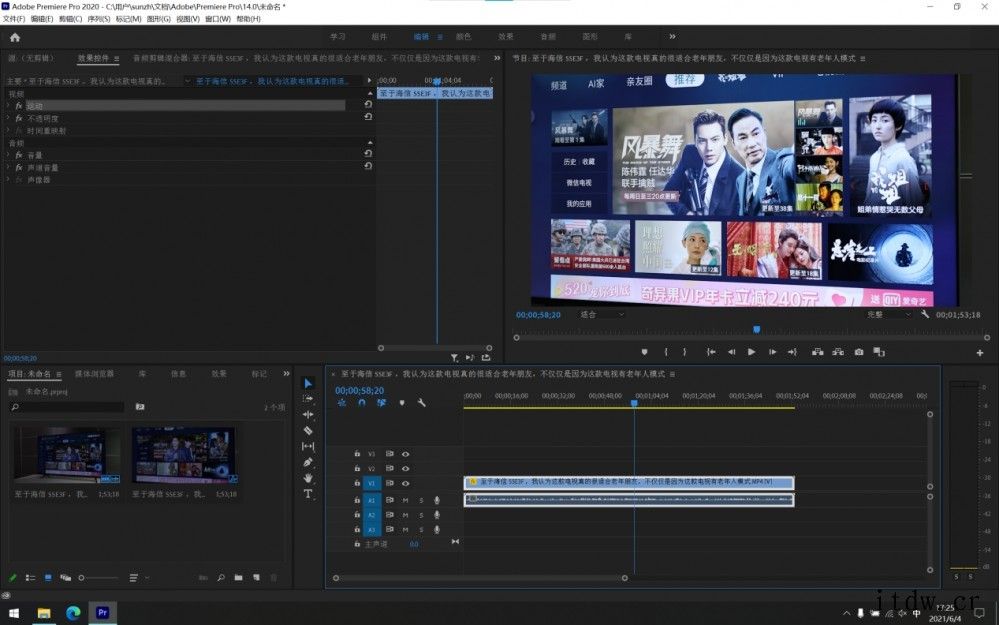Image resolution: width=999 pixels, height=625 pixels.
Task: Step back one frame
Action: [x=731, y=352]
